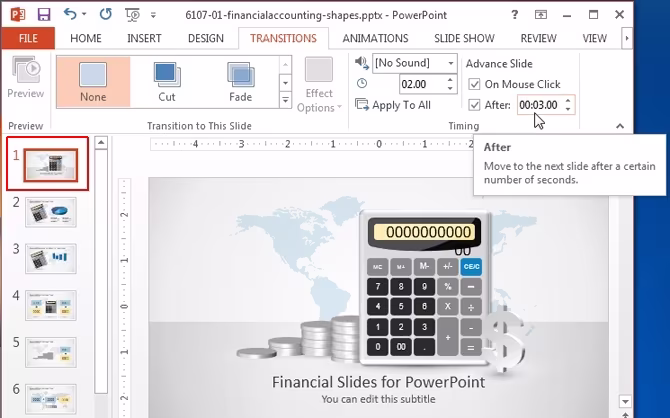
Task: Click slide panel scrollbar up arrow
Action: coord(101,142)
